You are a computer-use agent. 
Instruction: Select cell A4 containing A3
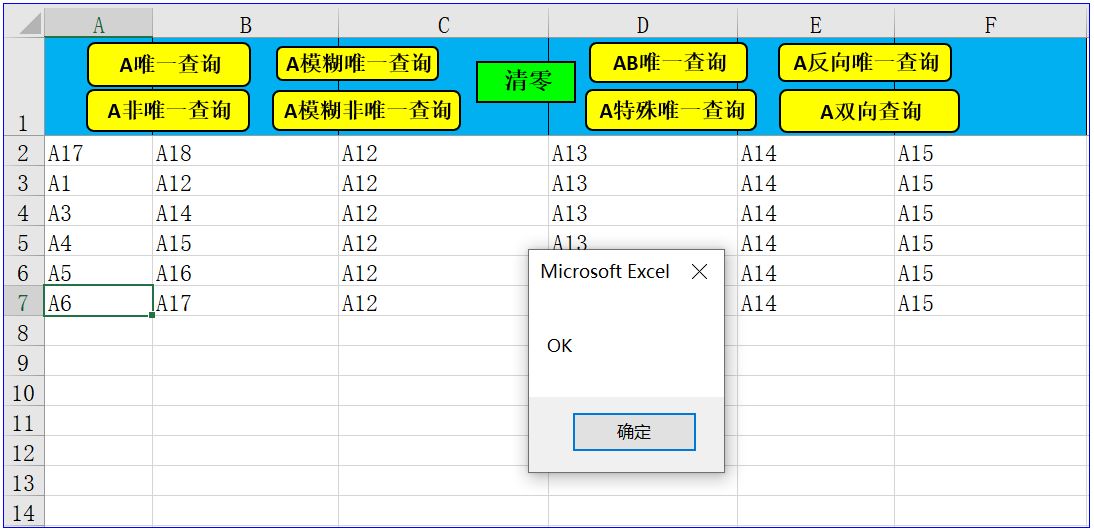(x=98, y=211)
